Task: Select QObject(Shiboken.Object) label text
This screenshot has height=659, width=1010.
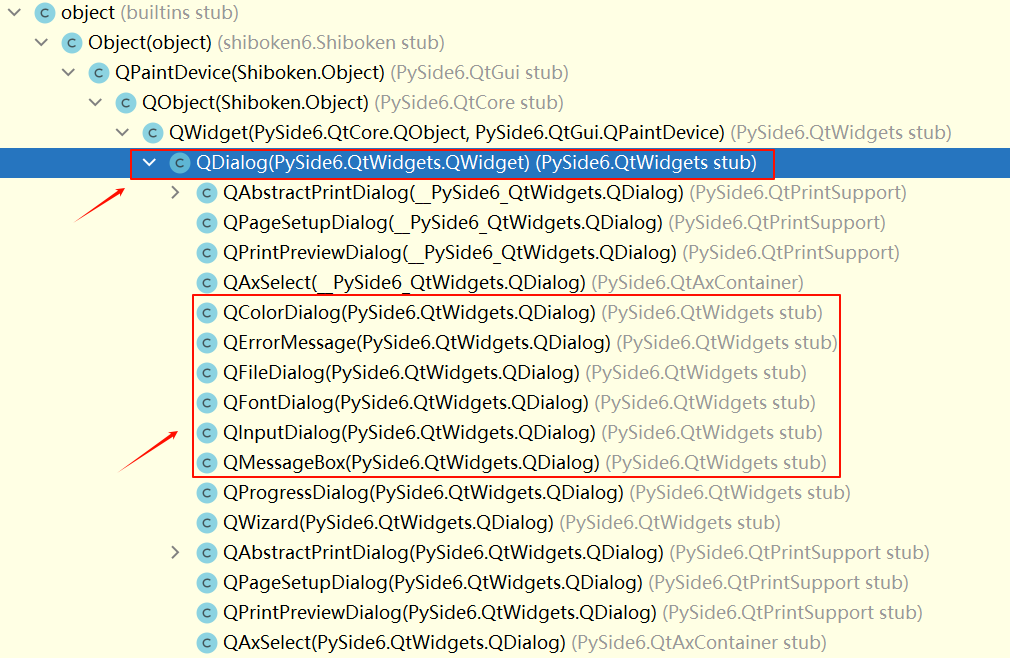Action: click(255, 103)
